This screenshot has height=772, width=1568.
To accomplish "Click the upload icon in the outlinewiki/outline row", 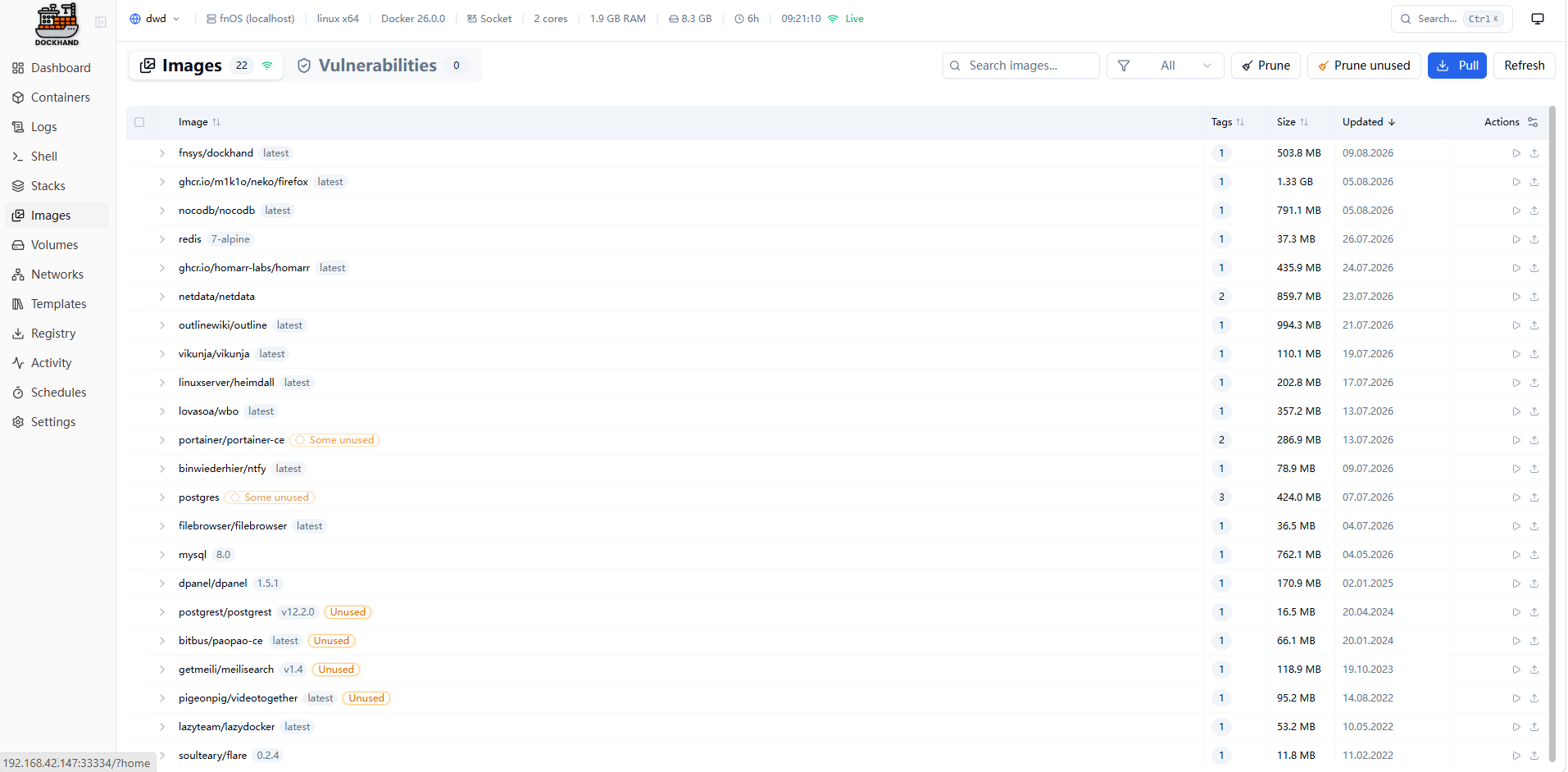I will (x=1534, y=325).
